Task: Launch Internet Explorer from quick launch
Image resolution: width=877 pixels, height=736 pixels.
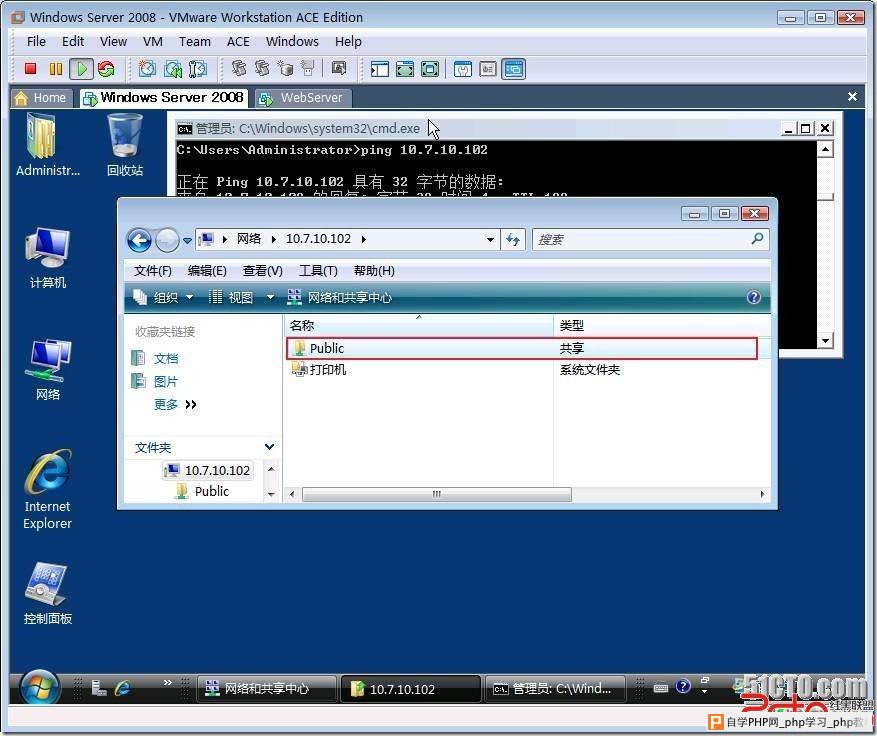Action: click(x=122, y=688)
